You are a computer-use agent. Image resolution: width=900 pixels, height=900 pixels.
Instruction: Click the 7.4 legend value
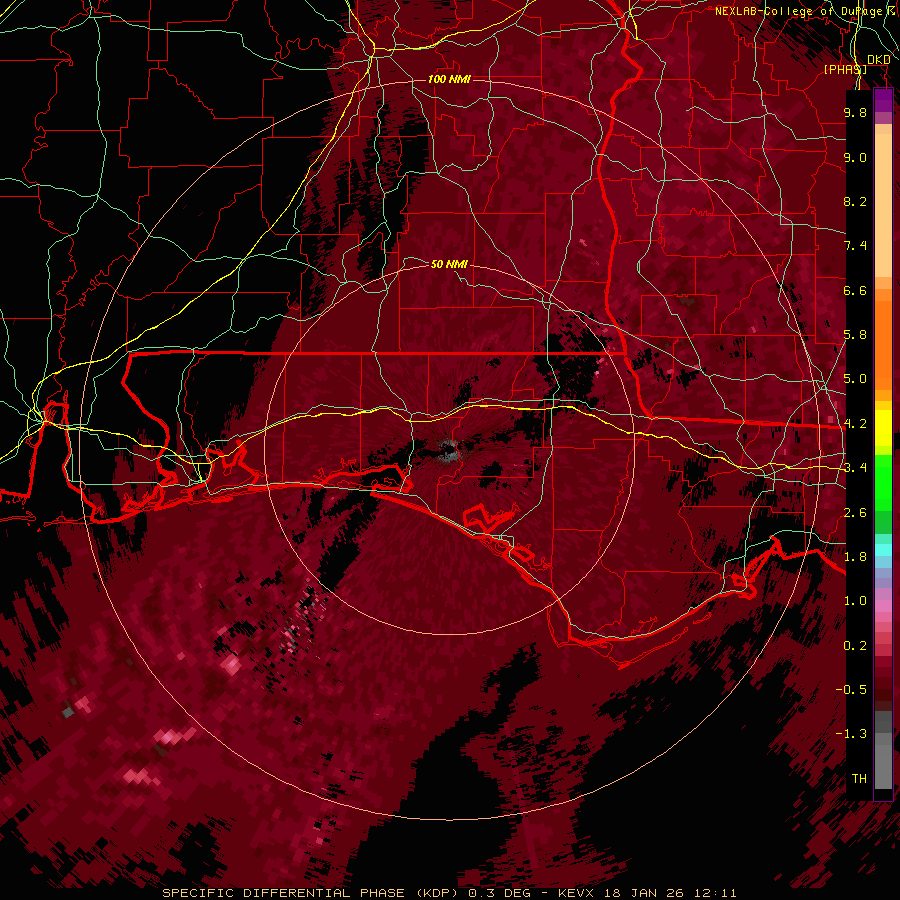coord(855,246)
